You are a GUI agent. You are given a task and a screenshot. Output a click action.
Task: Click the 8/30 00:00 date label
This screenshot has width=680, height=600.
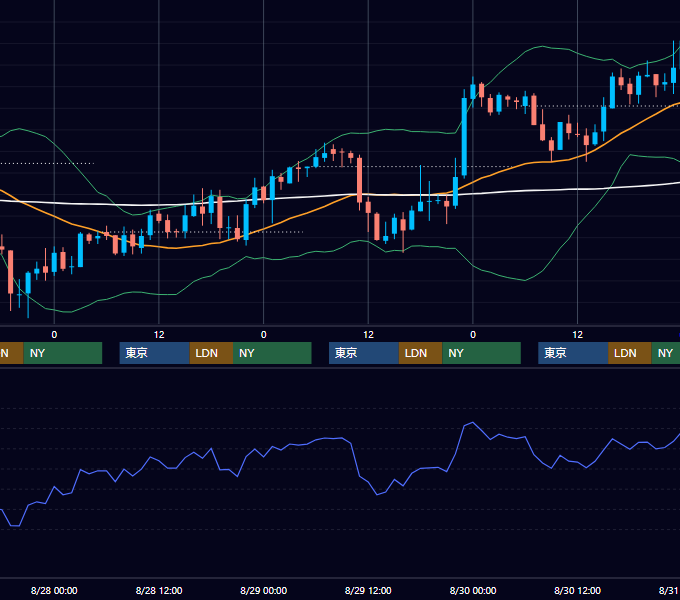(x=473, y=590)
